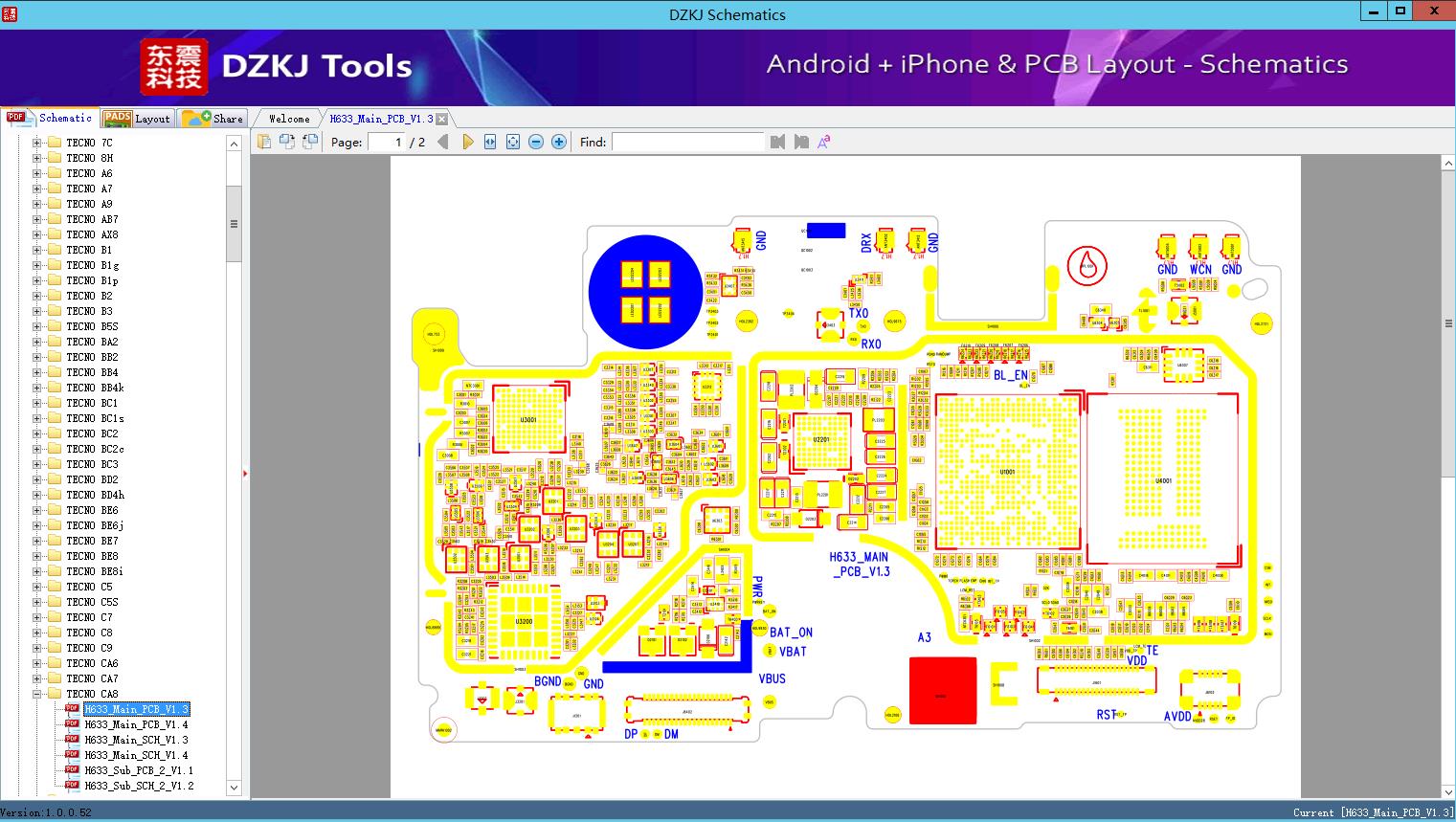The height and width of the screenshot is (822, 1456).
Task: Click the red side panel collapse arrow
Action: coord(246,473)
